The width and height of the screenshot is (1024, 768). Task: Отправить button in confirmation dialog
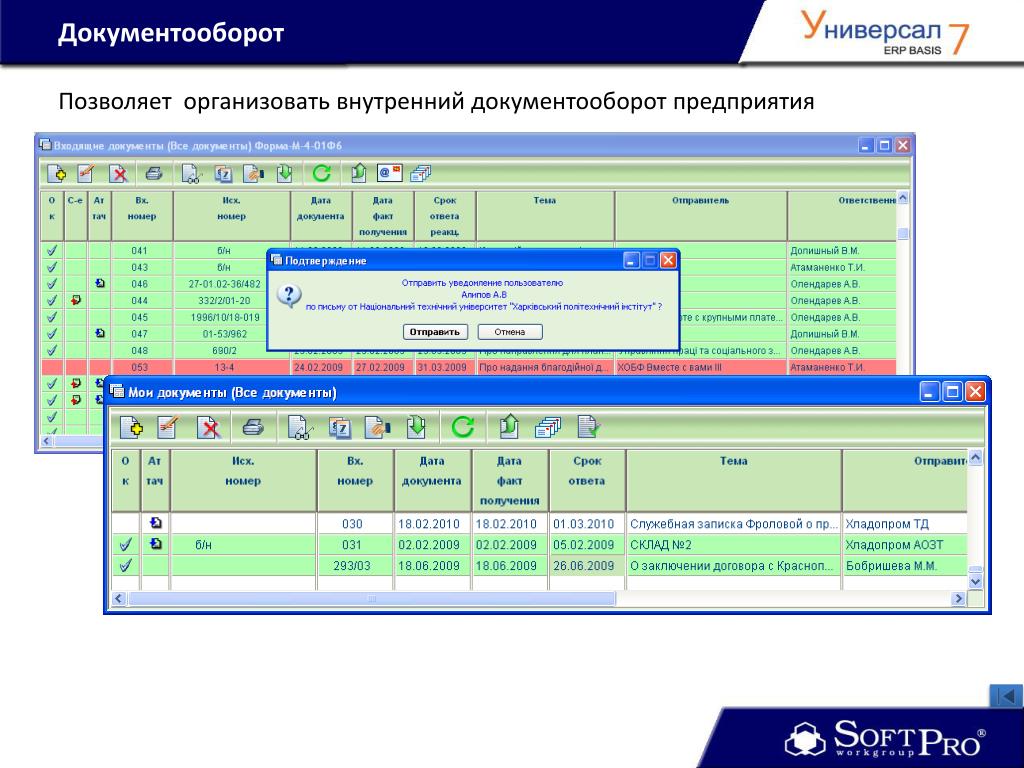pyautogui.click(x=435, y=332)
